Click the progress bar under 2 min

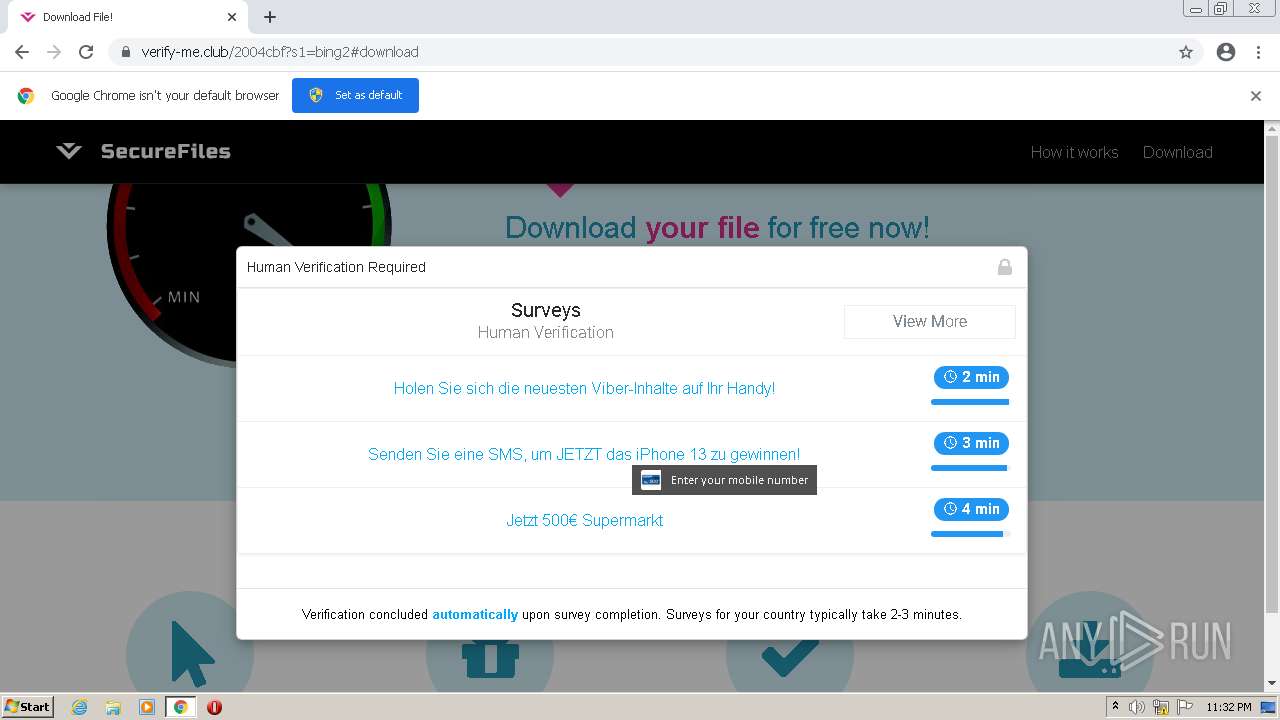(x=970, y=402)
